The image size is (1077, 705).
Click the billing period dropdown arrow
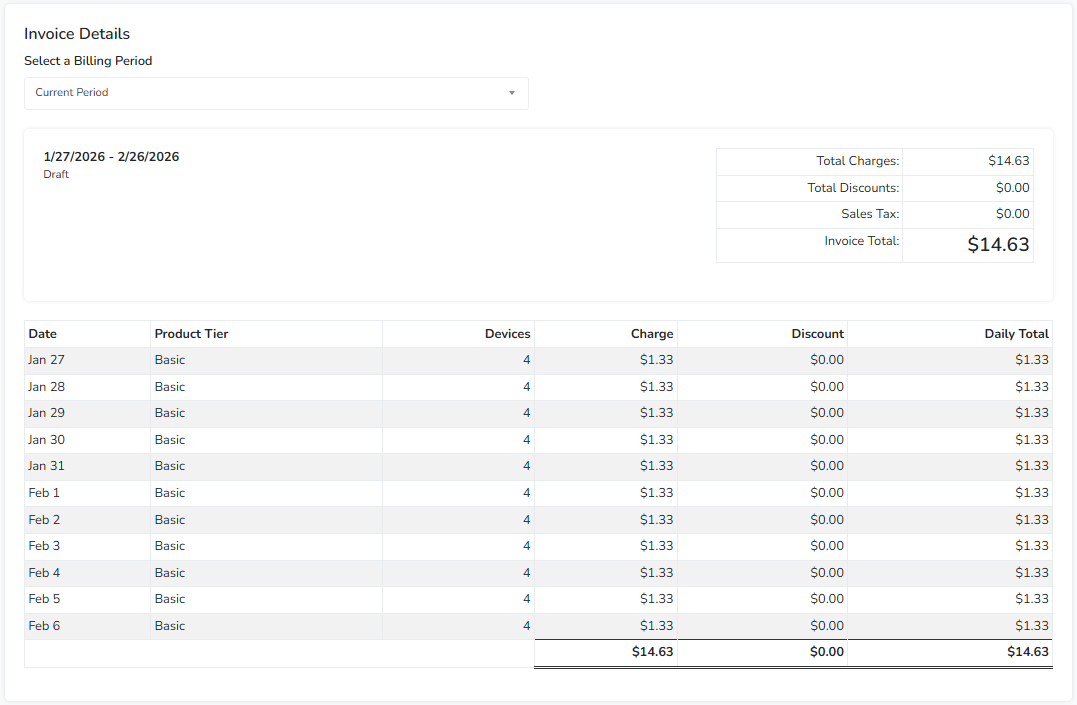[511, 93]
